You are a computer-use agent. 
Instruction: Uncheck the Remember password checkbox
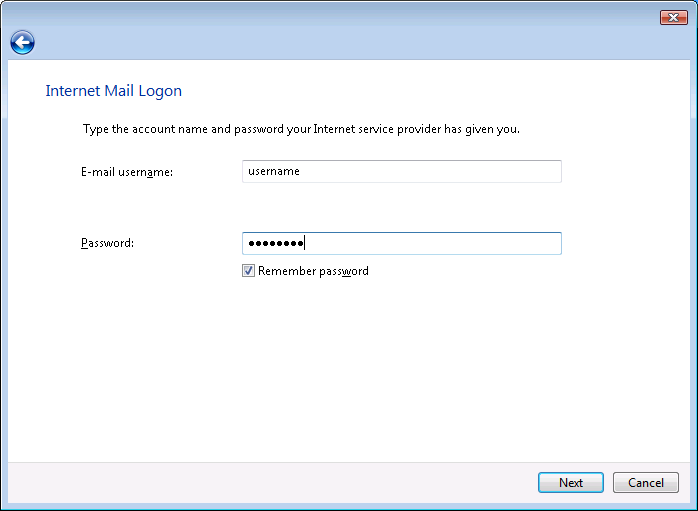tap(248, 271)
